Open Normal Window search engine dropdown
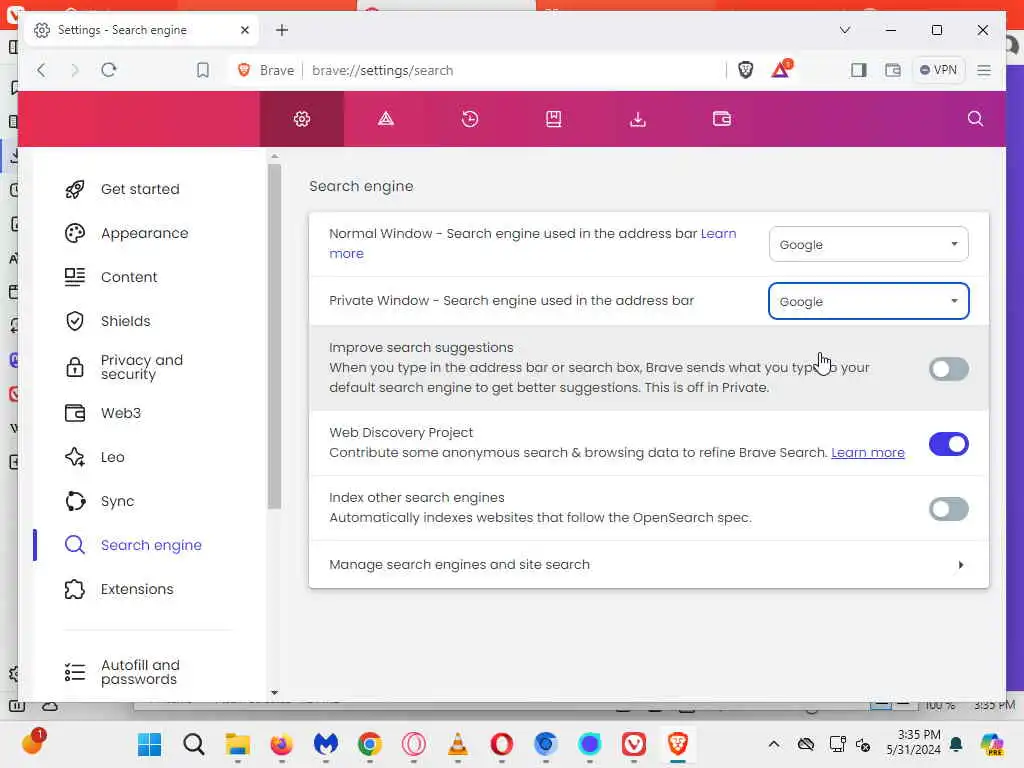 click(x=869, y=244)
